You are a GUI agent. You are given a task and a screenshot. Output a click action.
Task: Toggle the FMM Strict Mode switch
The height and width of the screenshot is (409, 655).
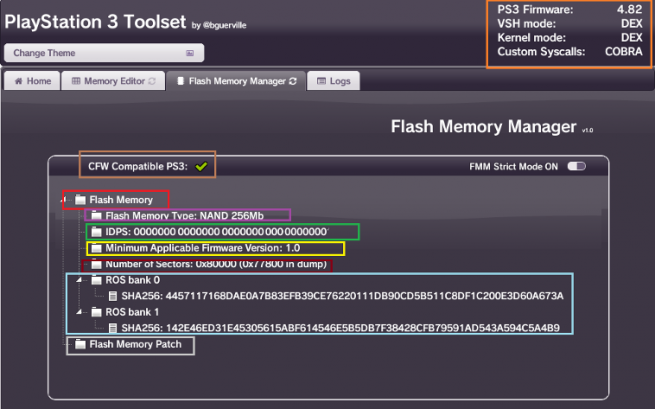(x=576, y=167)
